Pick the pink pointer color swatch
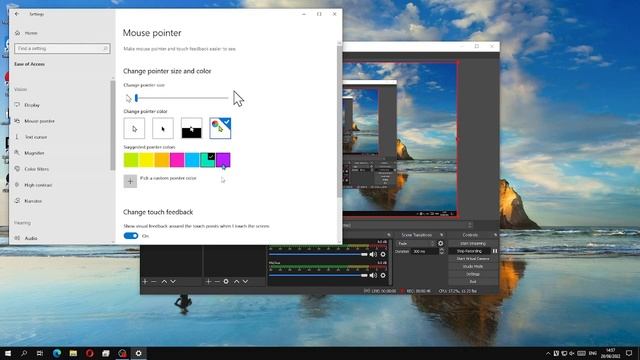 [x=177, y=160]
